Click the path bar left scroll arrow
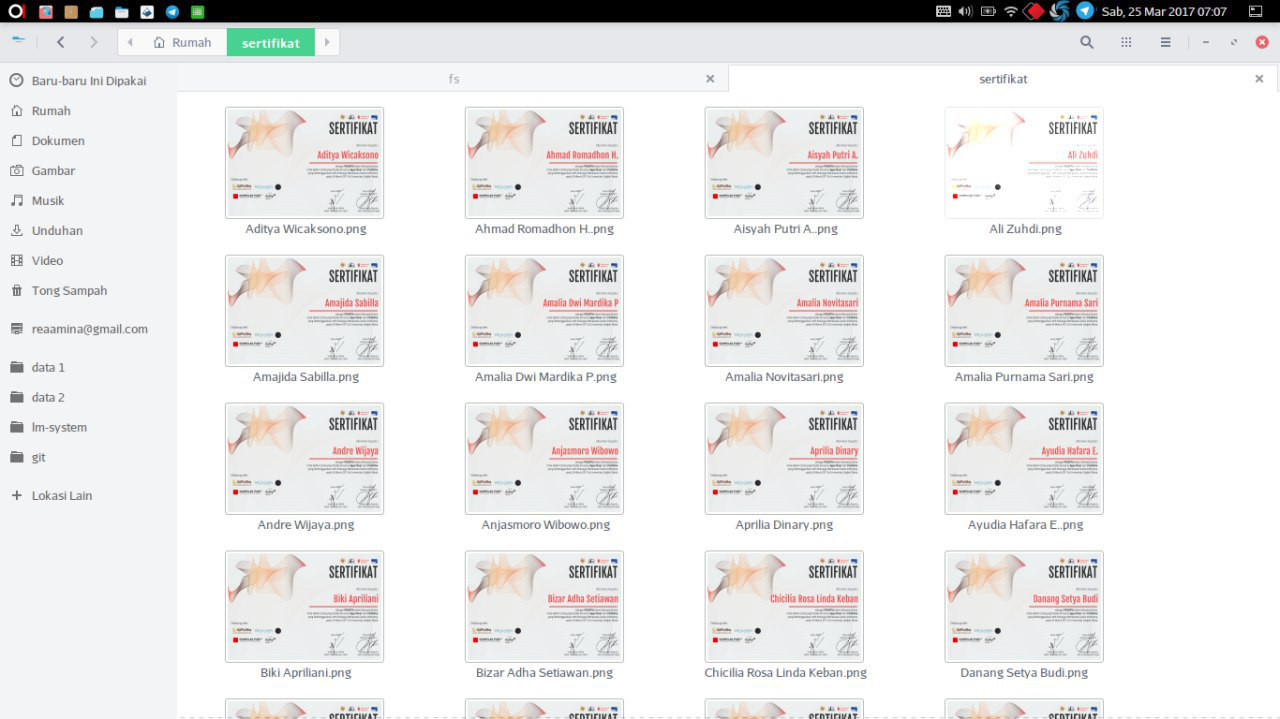 click(x=130, y=42)
